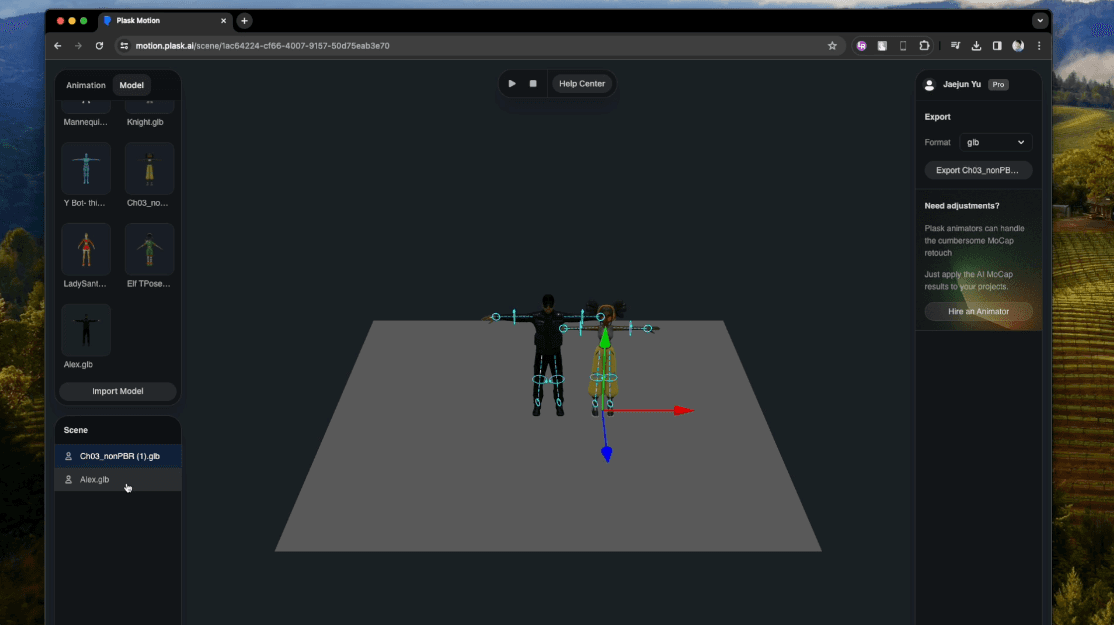Open the Help Center

click(x=581, y=83)
